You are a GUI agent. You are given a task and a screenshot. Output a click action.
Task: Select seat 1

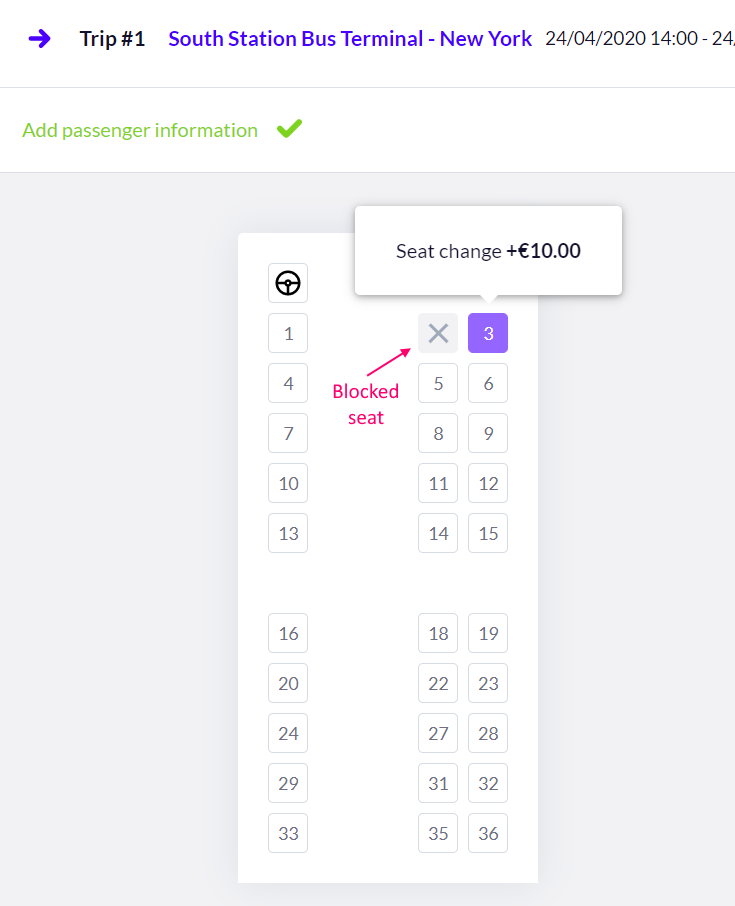coord(288,333)
